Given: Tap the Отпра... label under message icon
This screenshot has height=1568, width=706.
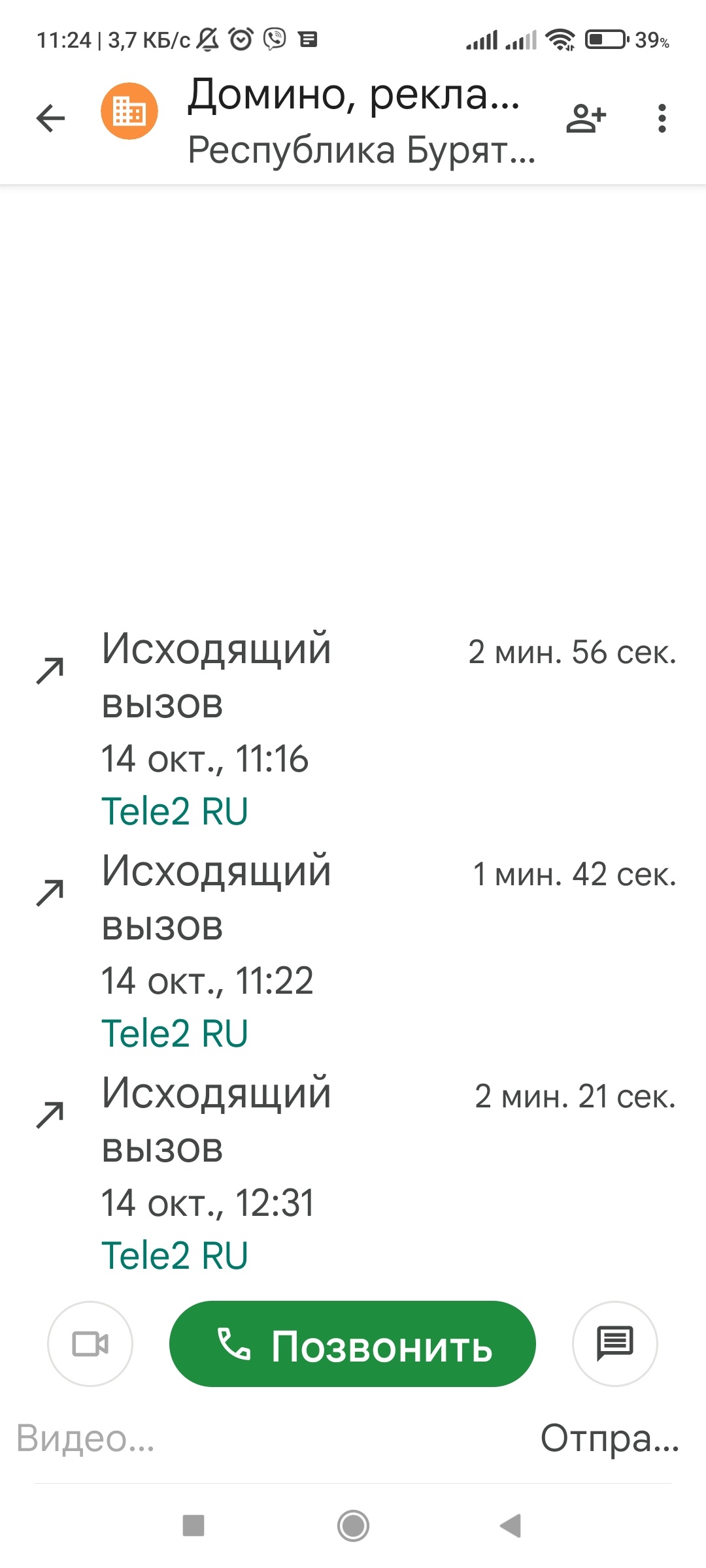Looking at the screenshot, I should coord(610,1439).
